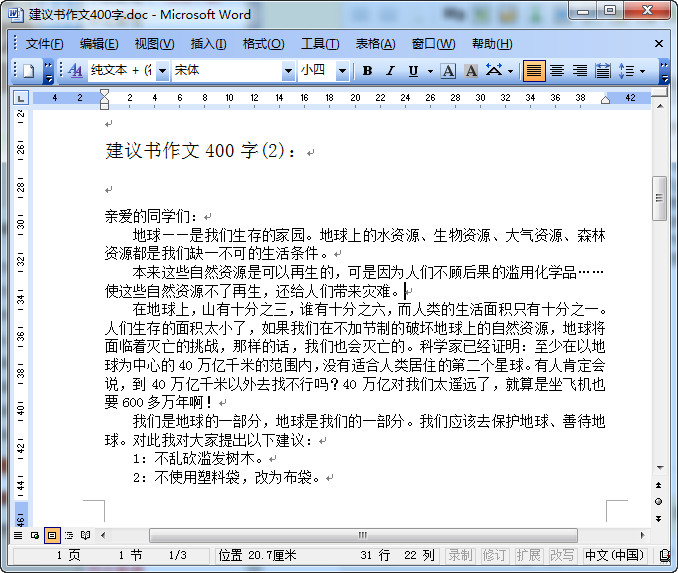Open the 窗口(W) menu
The height and width of the screenshot is (573, 678).
pyautogui.click(x=433, y=44)
